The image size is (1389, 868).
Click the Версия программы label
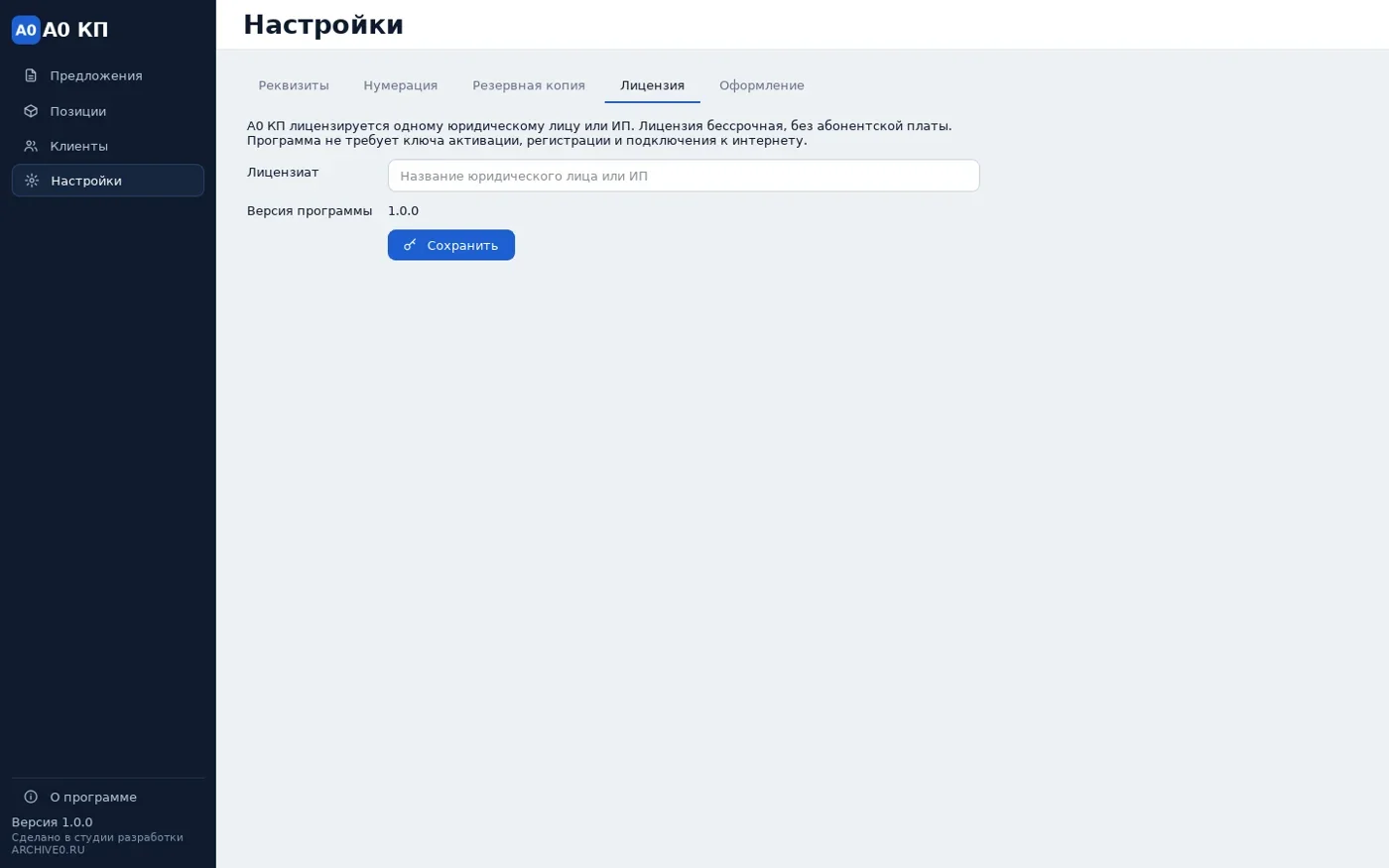coord(310,211)
